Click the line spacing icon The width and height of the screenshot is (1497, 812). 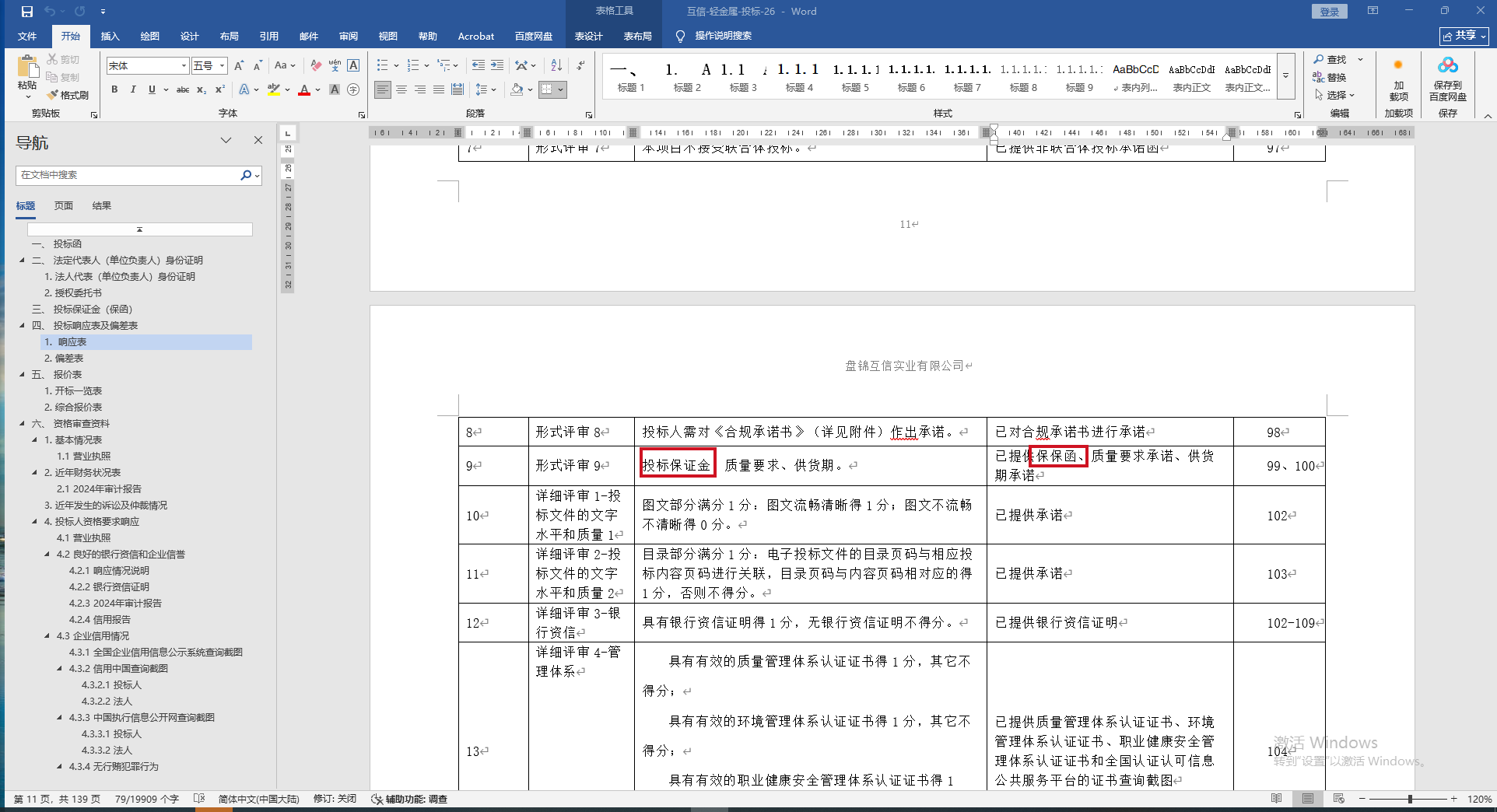[x=482, y=89]
